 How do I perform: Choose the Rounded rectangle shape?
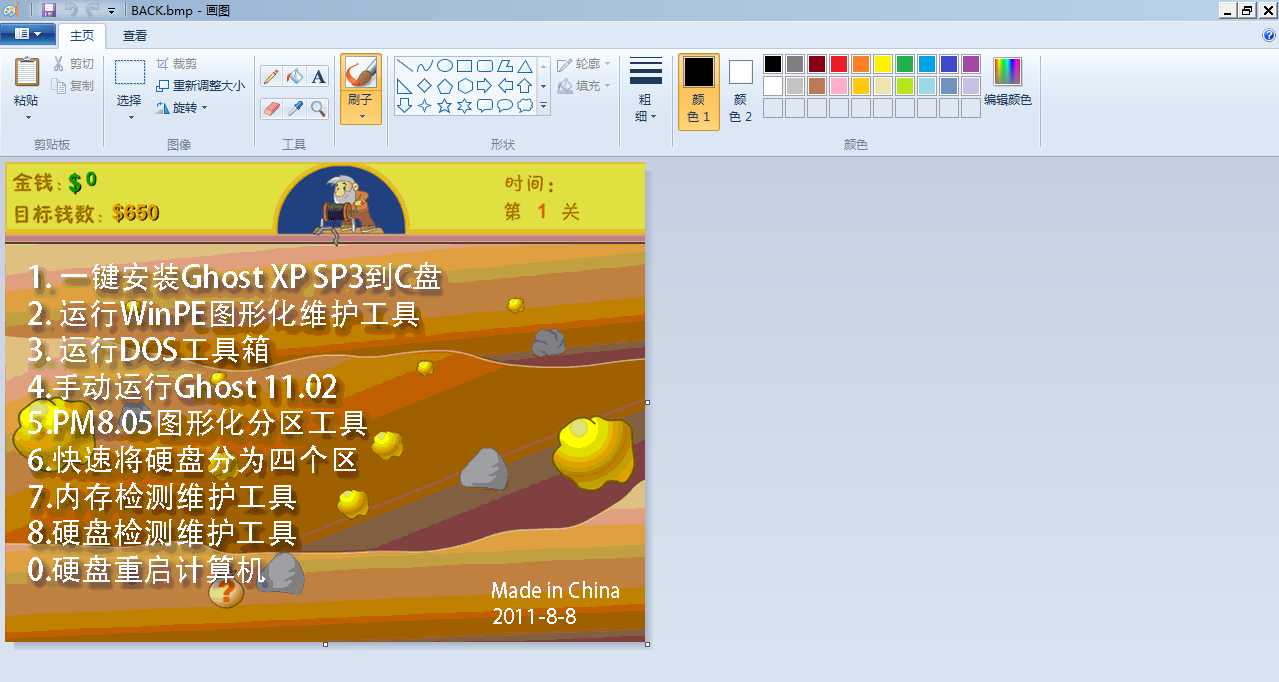point(484,66)
